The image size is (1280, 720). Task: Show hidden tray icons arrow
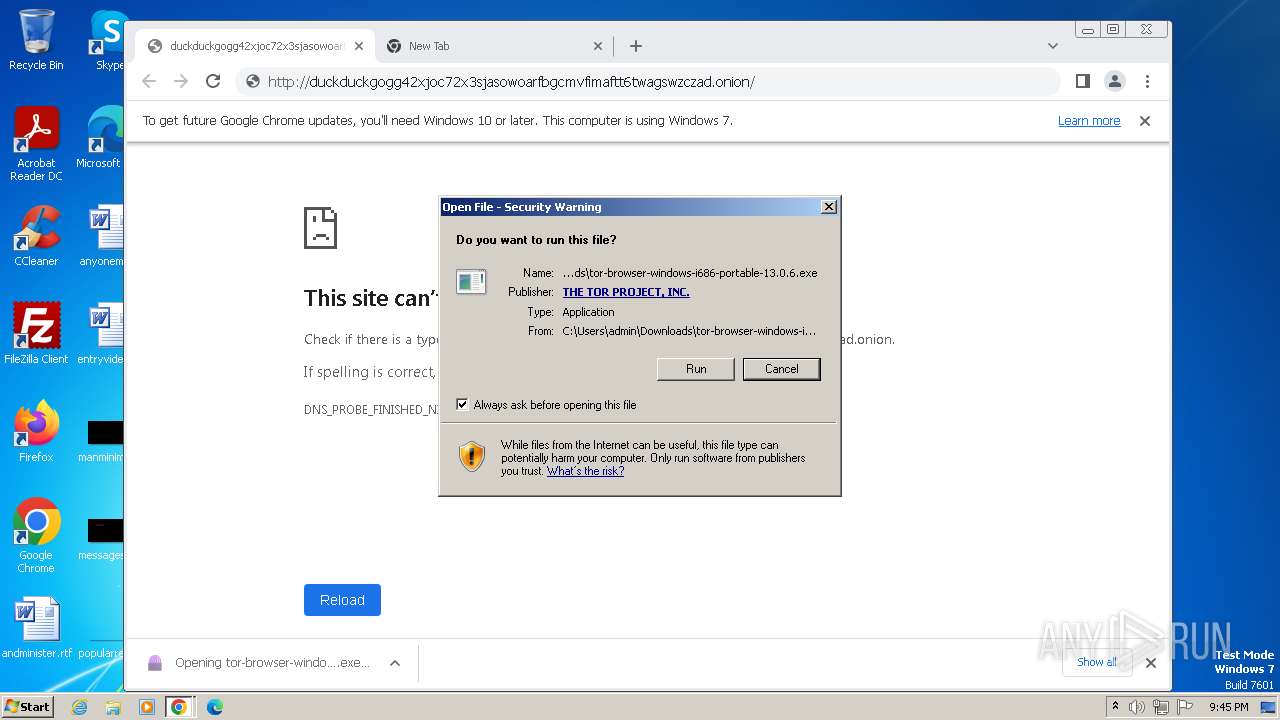pyautogui.click(x=1116, y=707)
